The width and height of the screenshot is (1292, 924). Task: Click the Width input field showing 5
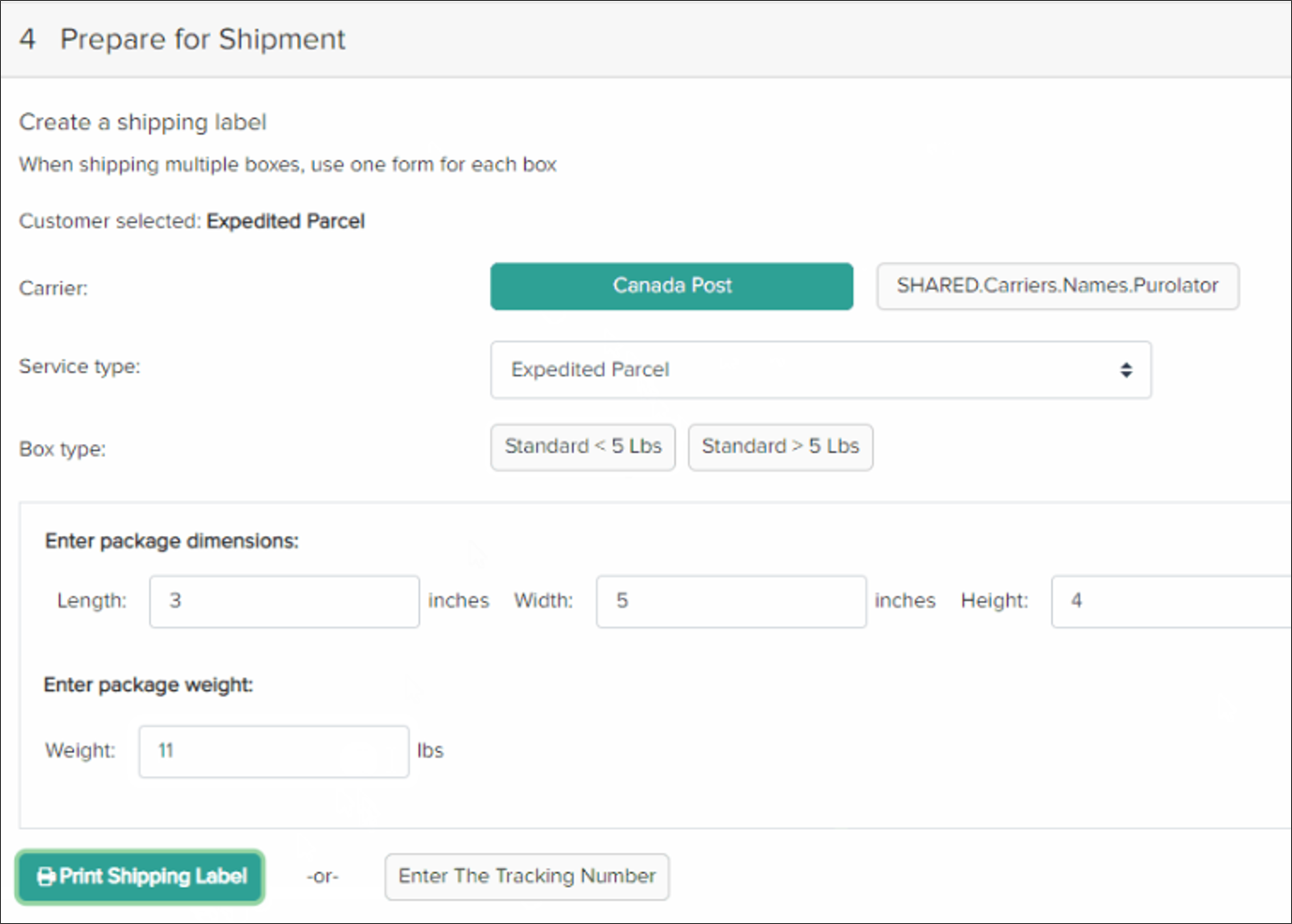click(x=731, y=601)
